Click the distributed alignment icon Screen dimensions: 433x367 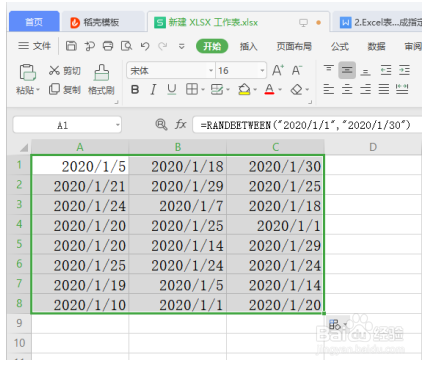click(402, 89)
